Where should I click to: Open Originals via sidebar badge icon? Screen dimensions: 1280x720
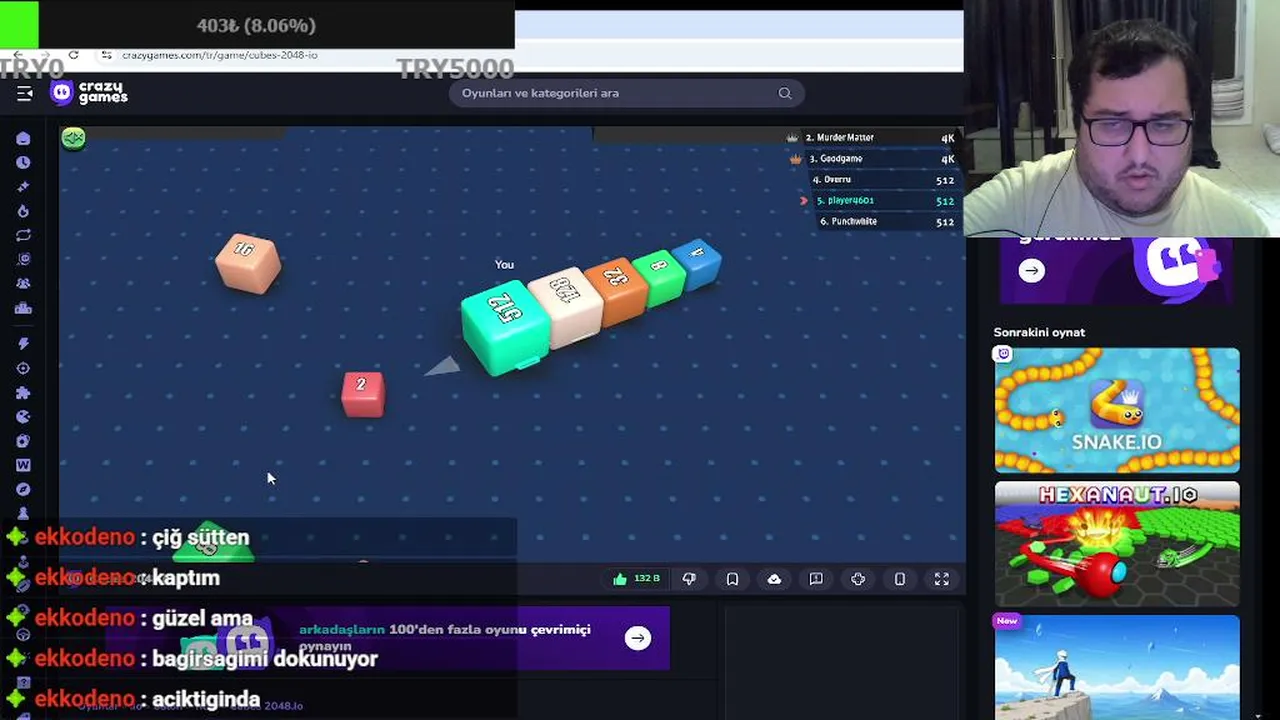point(23,259)
